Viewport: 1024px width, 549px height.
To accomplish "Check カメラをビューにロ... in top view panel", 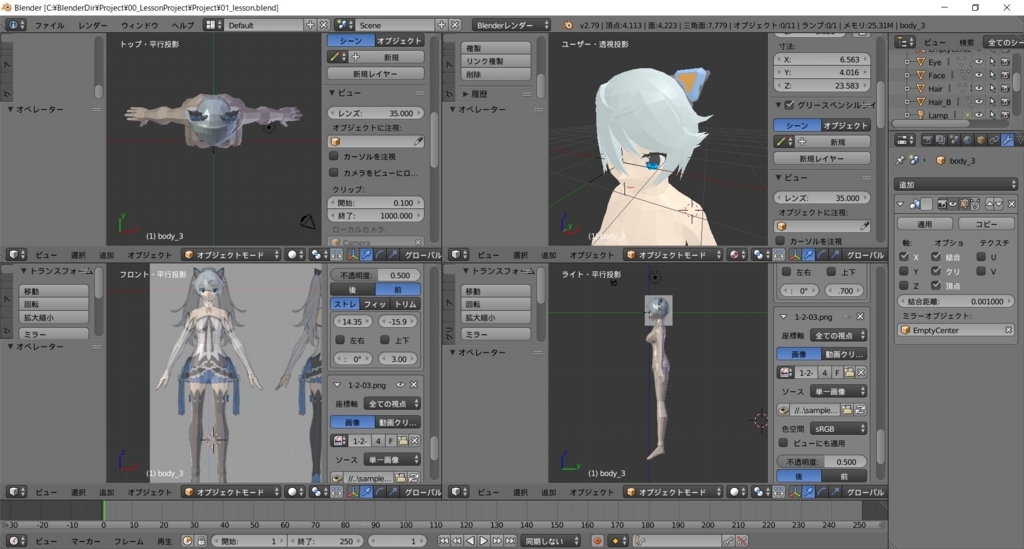I will point(334,172).
